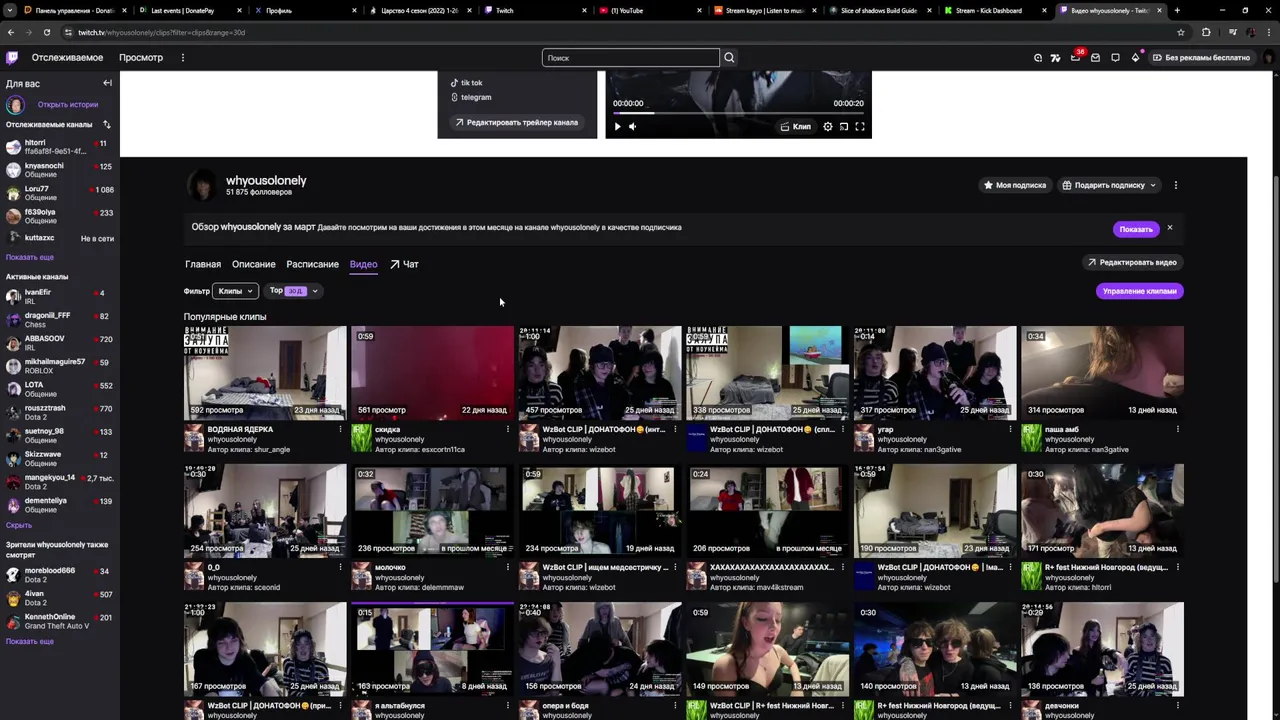Open the Просмотр nav item

pyautogui.click(x=141, y=58)
